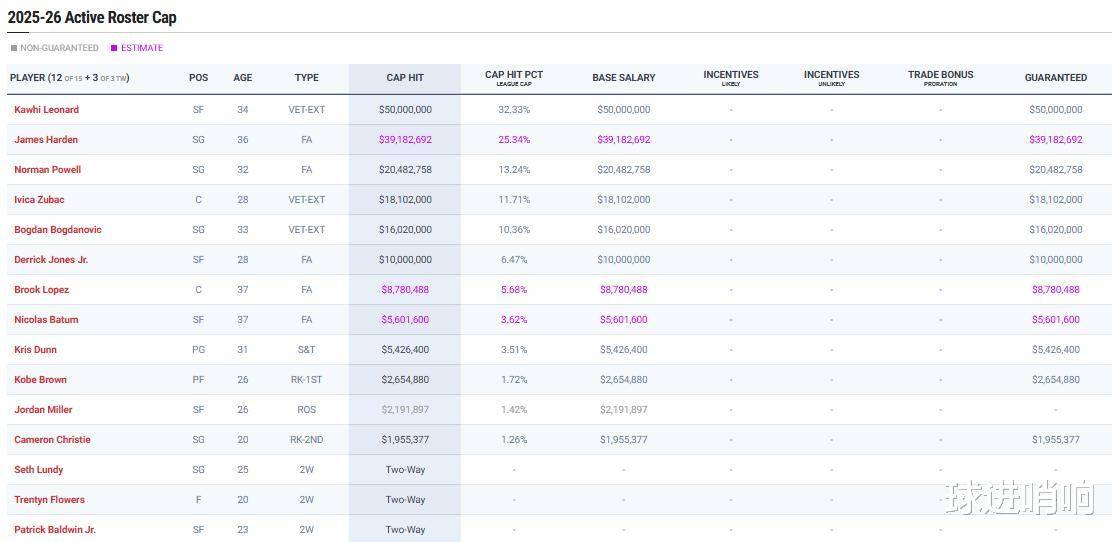
Task: Open Brook Lopez player link
Action: [41, 290]
